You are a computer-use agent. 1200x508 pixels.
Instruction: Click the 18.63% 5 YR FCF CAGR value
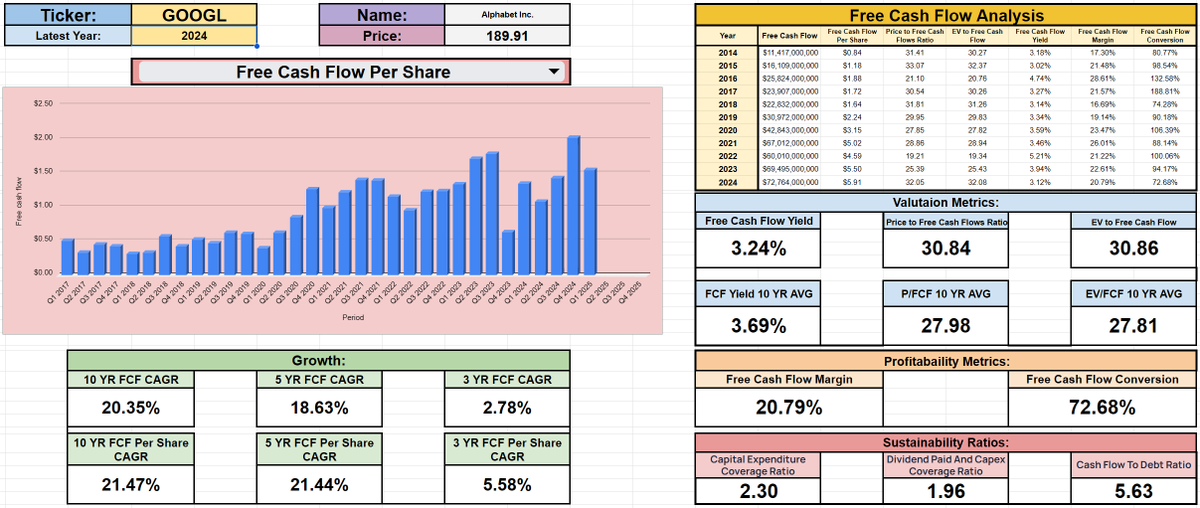point(318,407)
